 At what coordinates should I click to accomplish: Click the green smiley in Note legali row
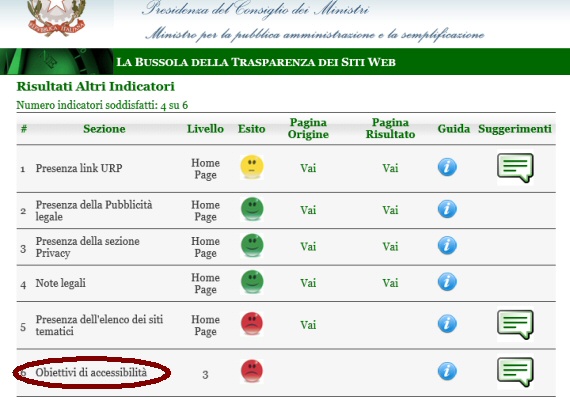coord(252,282)
